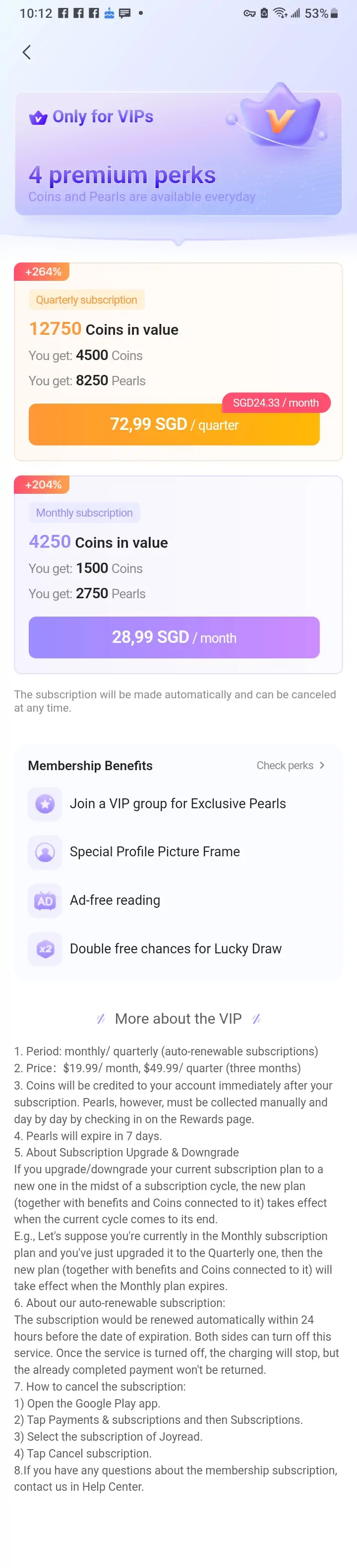Subscribe for 72,99 SGD per quarter
This screenshot has height=1568, width=357.
pos(174,425)
